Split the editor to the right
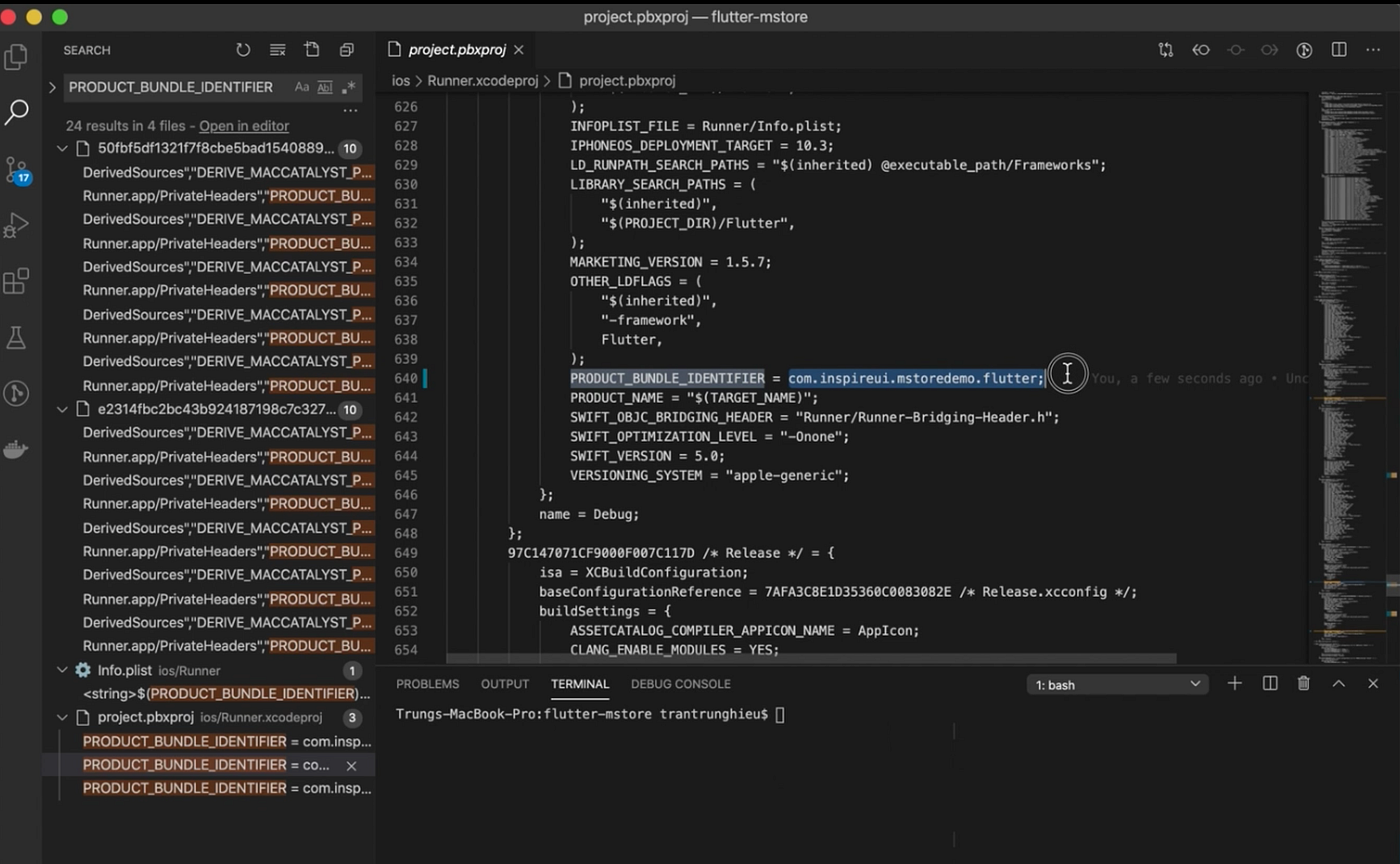Screen dimensions: 1400x864 (1339, 50)
